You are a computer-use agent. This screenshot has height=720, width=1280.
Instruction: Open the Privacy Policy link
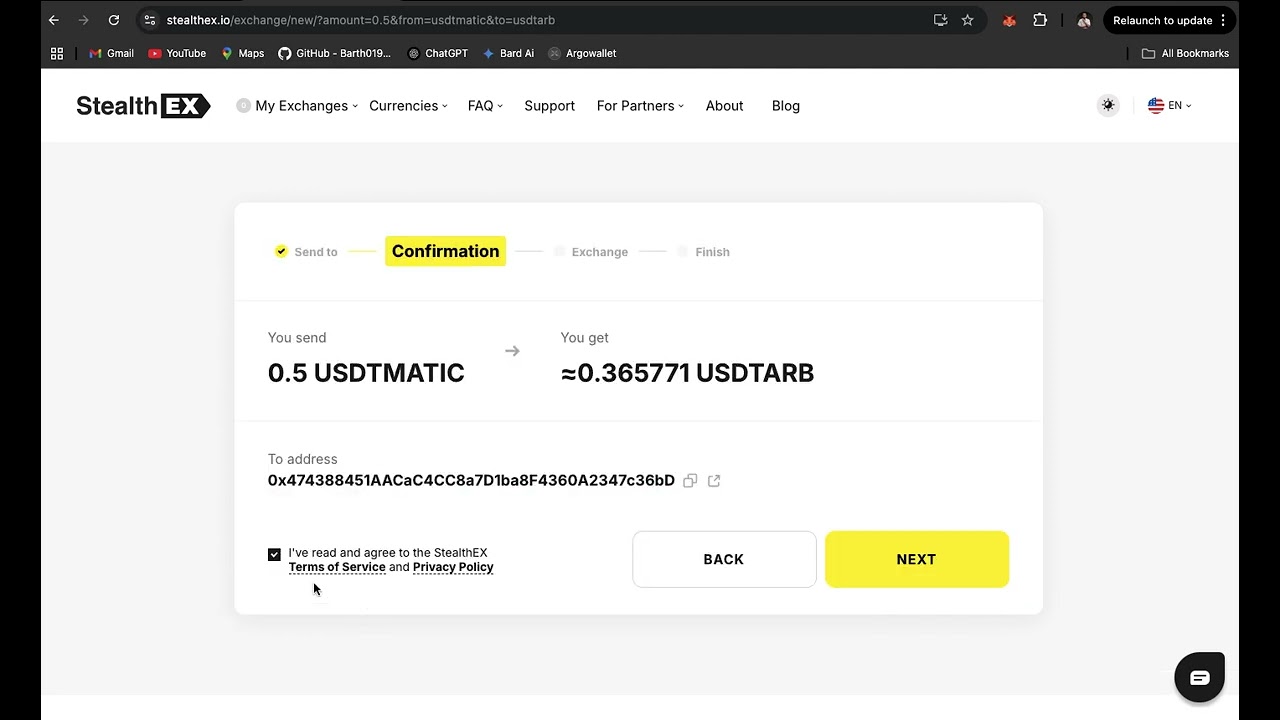pos(453,567)
